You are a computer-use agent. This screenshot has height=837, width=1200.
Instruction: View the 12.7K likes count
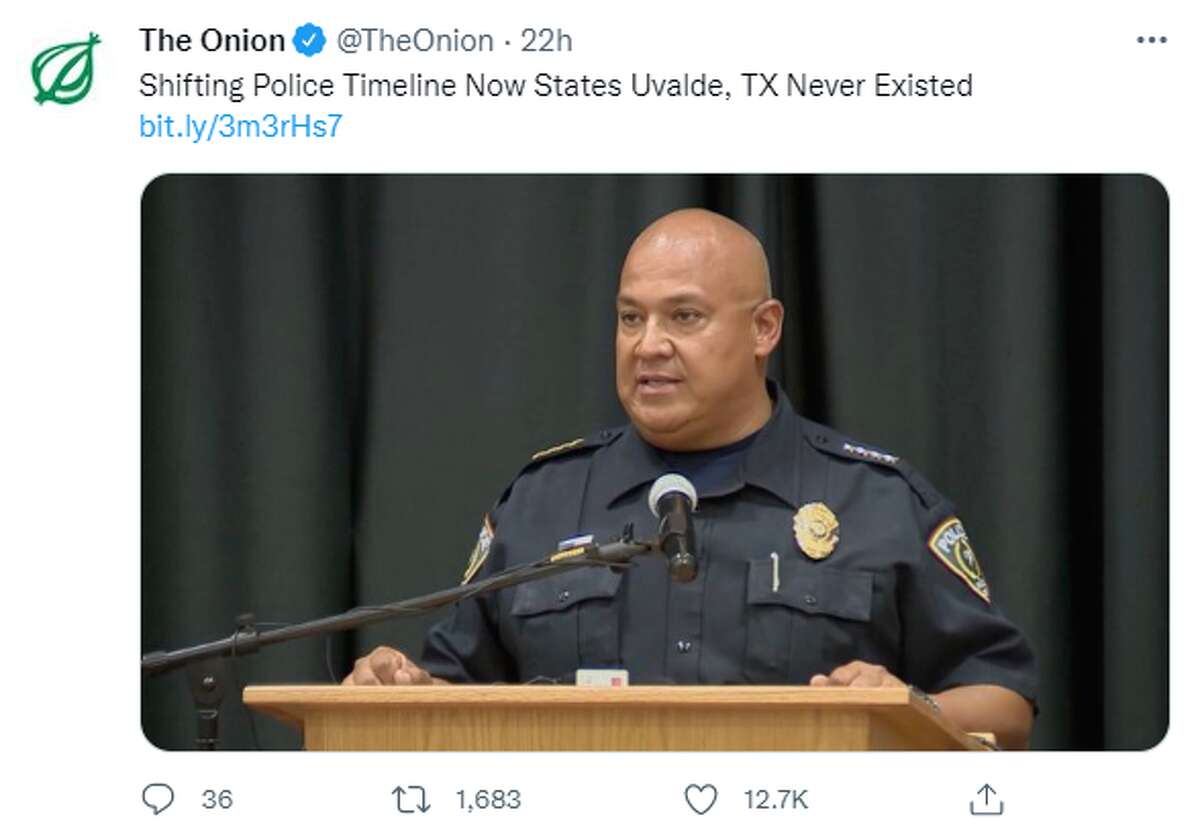coord(775,800)
